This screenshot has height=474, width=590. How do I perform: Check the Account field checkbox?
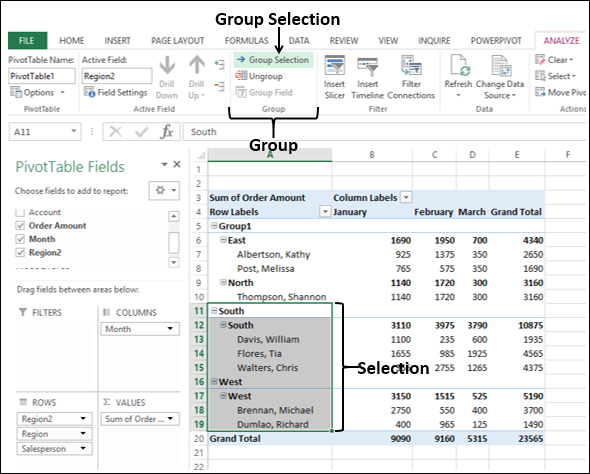[20, 213]
